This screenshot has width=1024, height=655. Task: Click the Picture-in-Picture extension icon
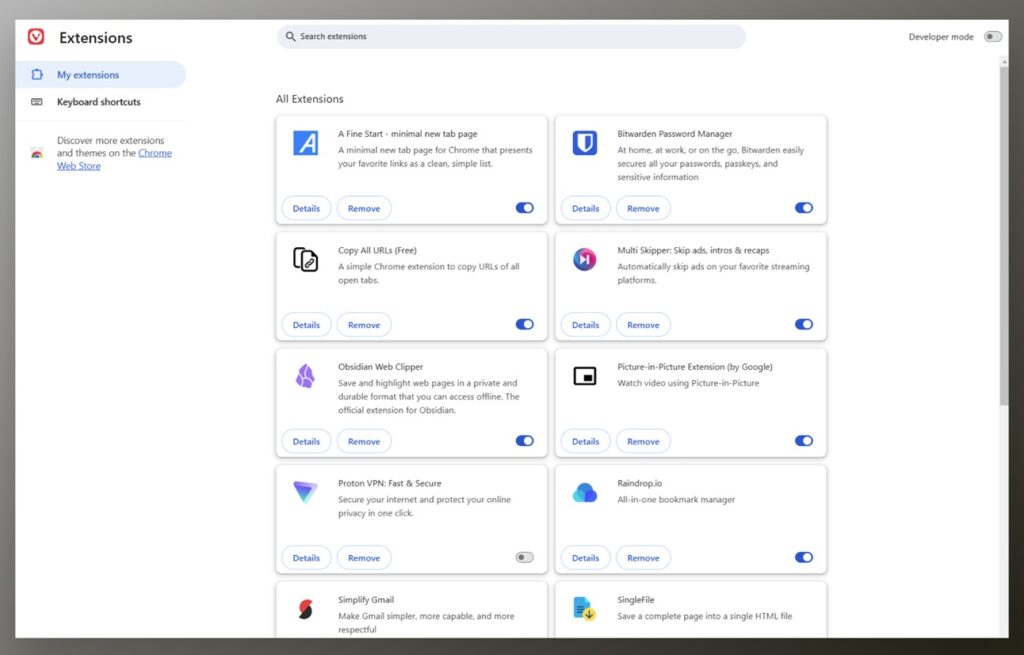tap(584, 376)
